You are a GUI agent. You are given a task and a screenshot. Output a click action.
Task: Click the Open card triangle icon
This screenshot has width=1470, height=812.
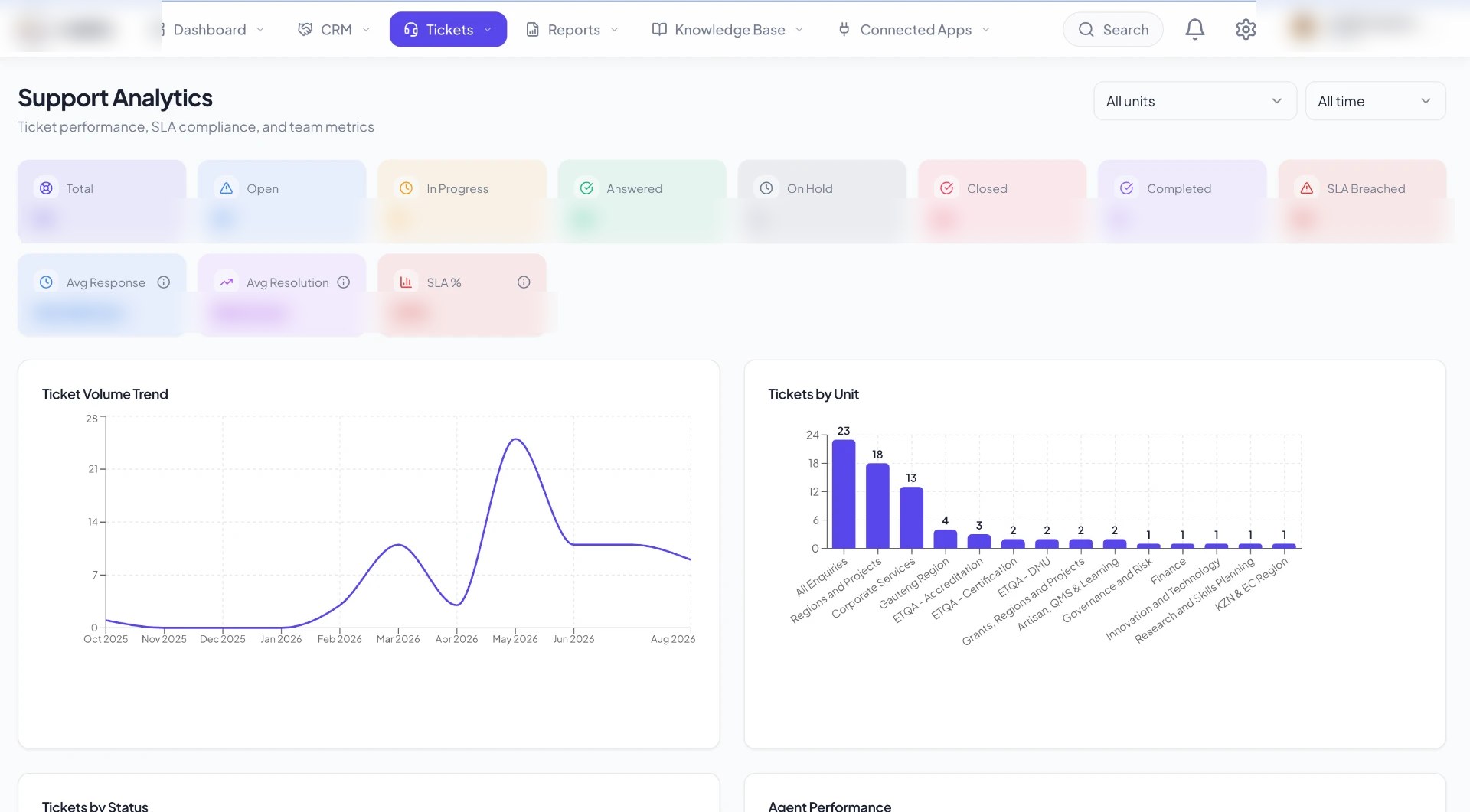point(226,188)
